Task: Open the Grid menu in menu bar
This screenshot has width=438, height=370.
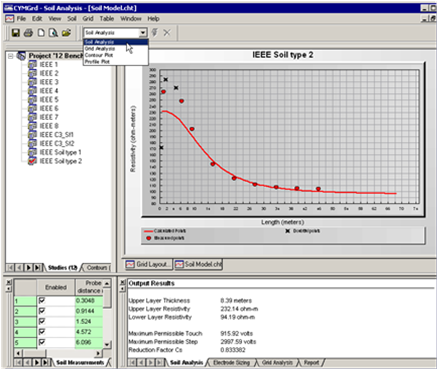Action: point(88,19)
